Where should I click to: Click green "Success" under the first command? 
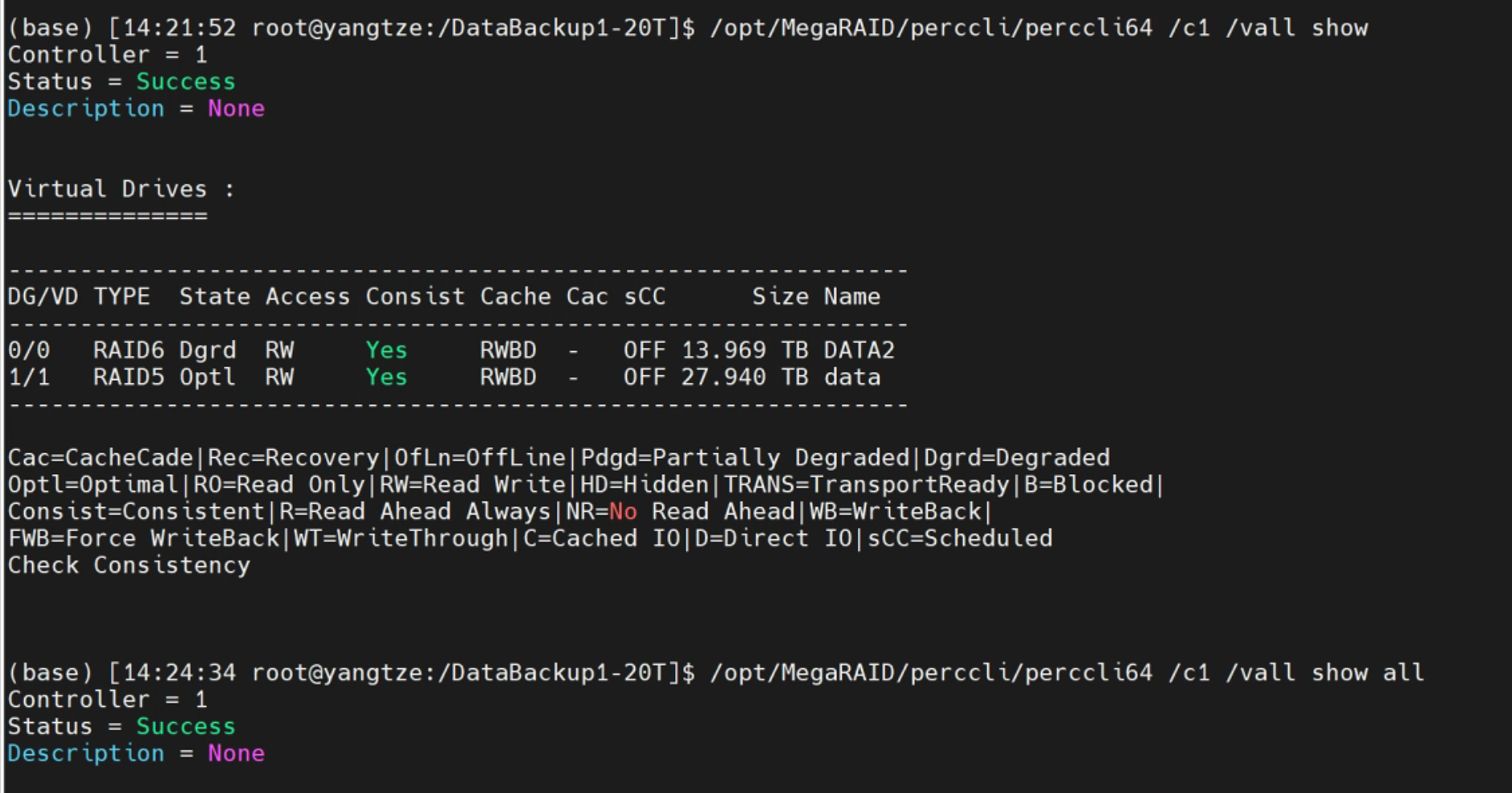[185, 82]
